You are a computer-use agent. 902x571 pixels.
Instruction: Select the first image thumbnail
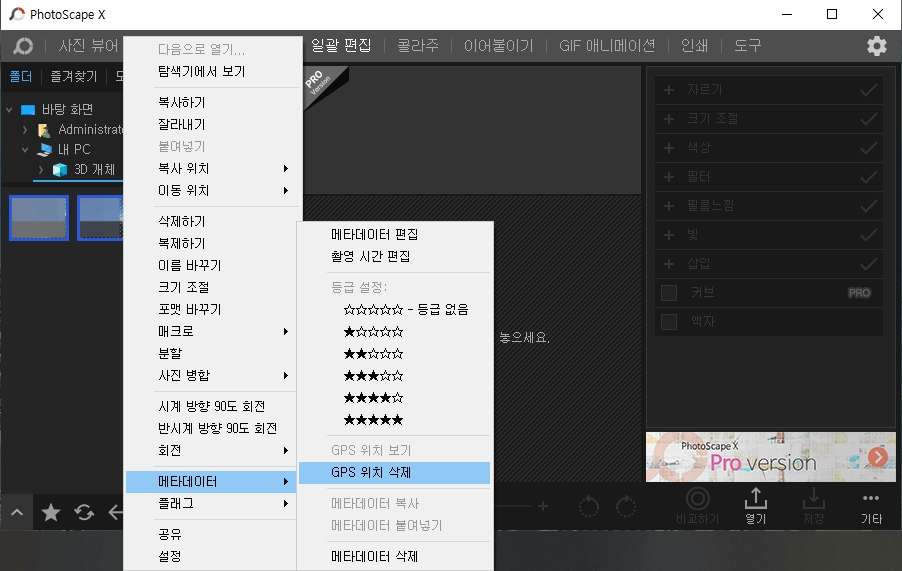click(39, 218)
